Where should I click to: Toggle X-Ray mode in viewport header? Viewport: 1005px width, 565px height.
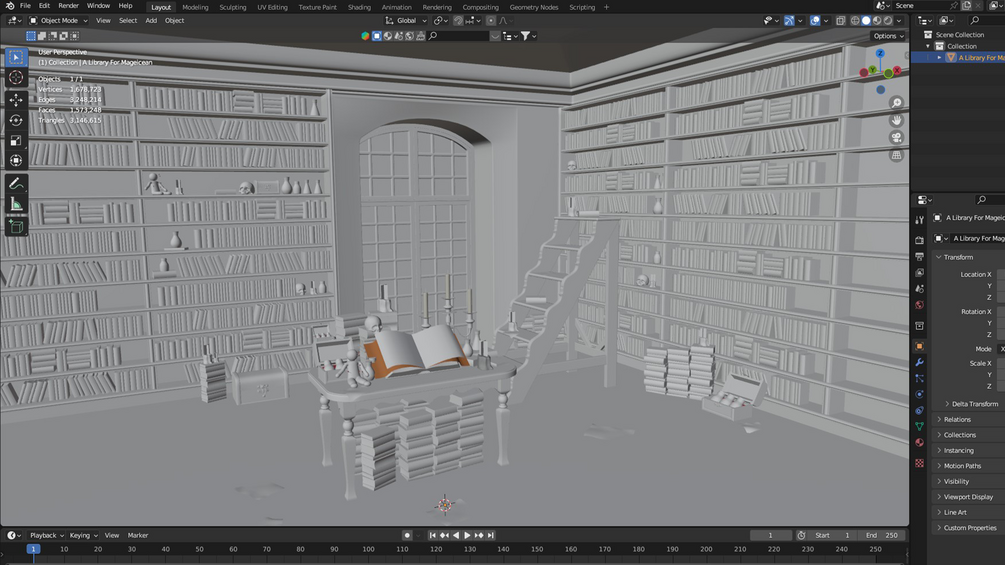coord(841,20)
